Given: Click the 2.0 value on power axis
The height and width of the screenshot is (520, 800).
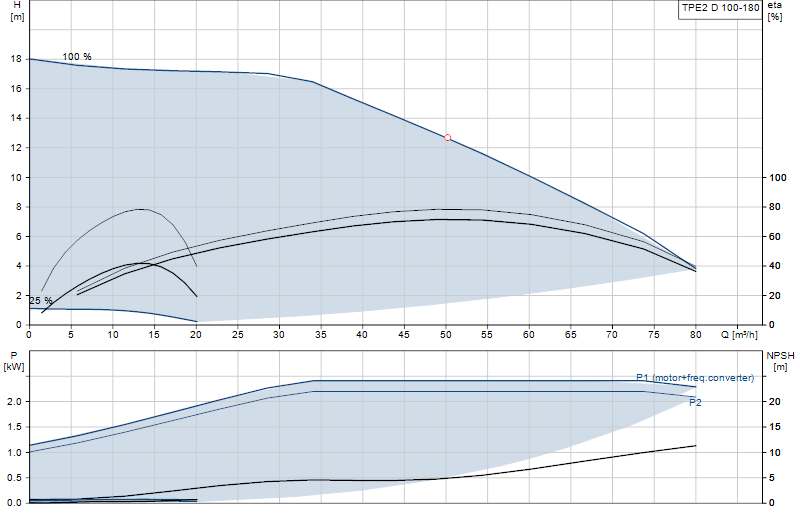Looking at the screenshot, I should 14,402.
